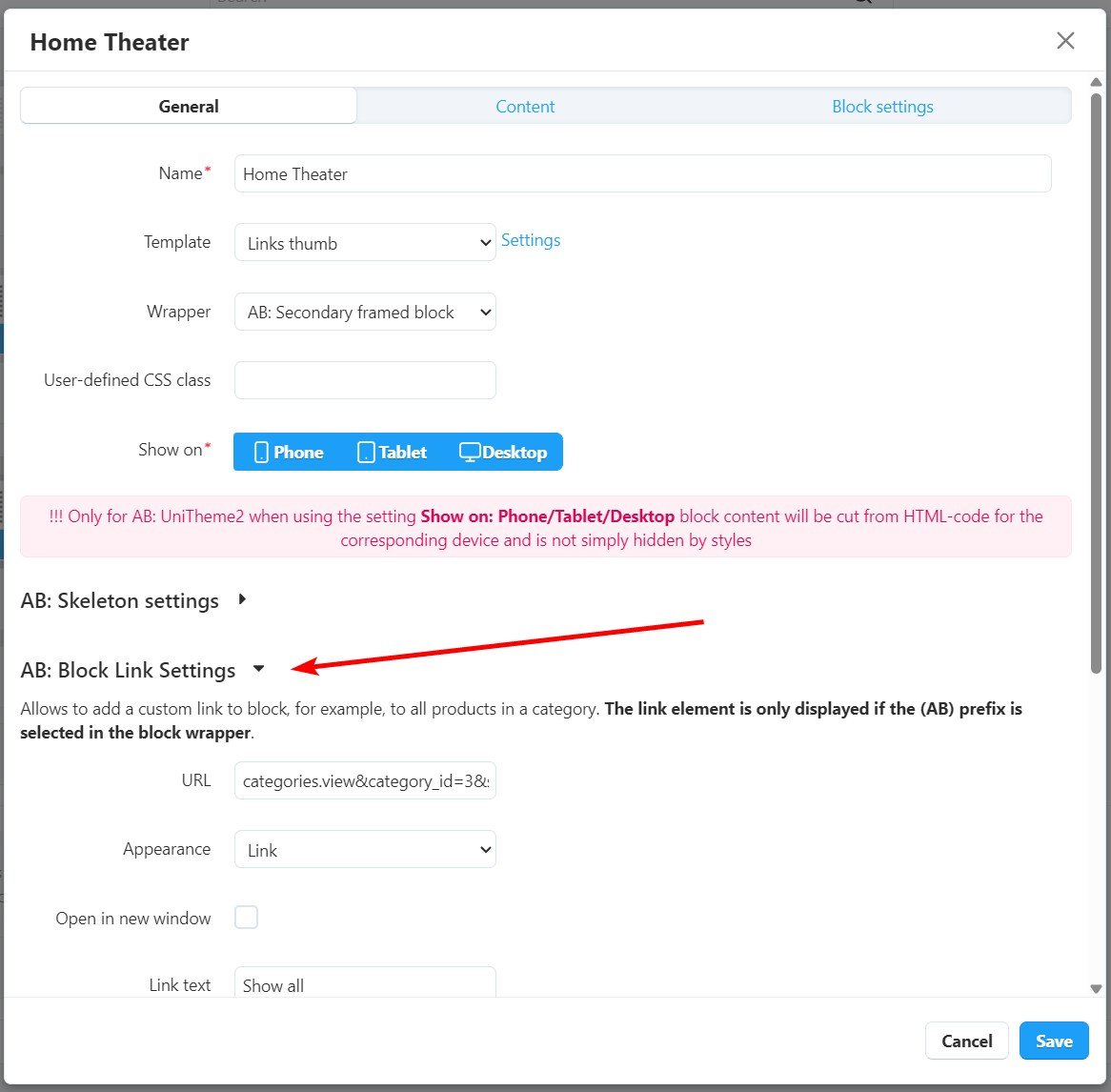
Task: Click the URL input field
Action: pos(365,780)
